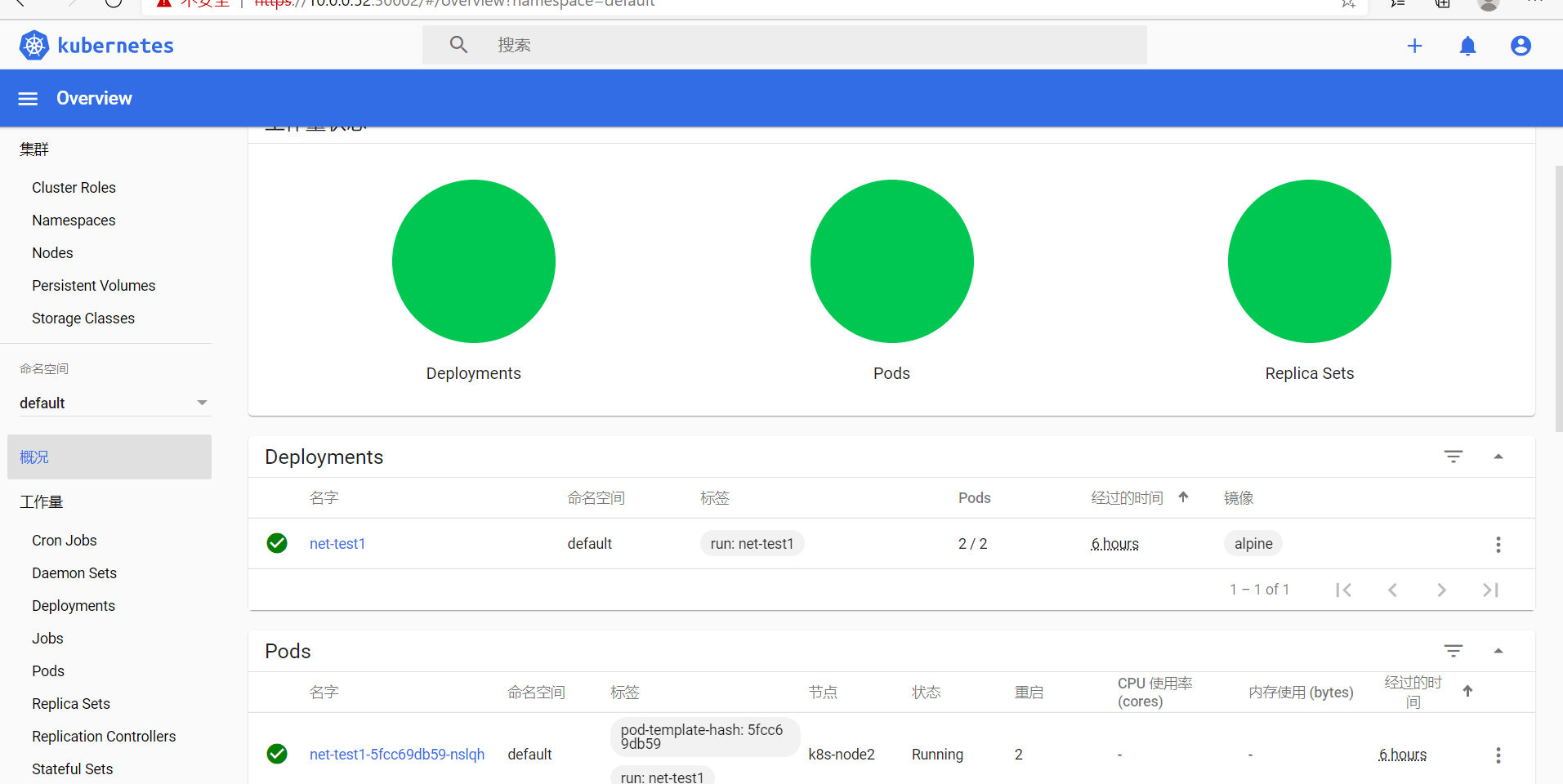This screenshot has width=1563, height=784.
Task: Open 工作量 workloads section heading
Action: click(42, 502)
